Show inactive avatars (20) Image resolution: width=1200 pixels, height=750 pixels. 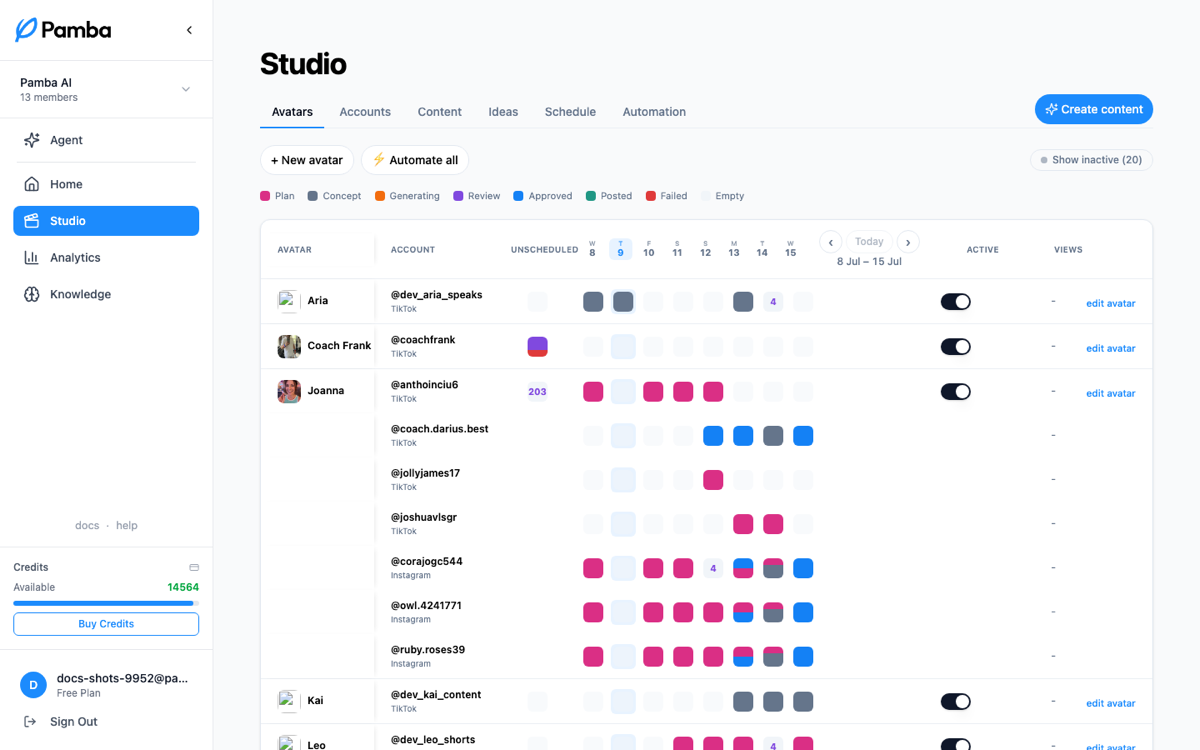[1091, 160]
